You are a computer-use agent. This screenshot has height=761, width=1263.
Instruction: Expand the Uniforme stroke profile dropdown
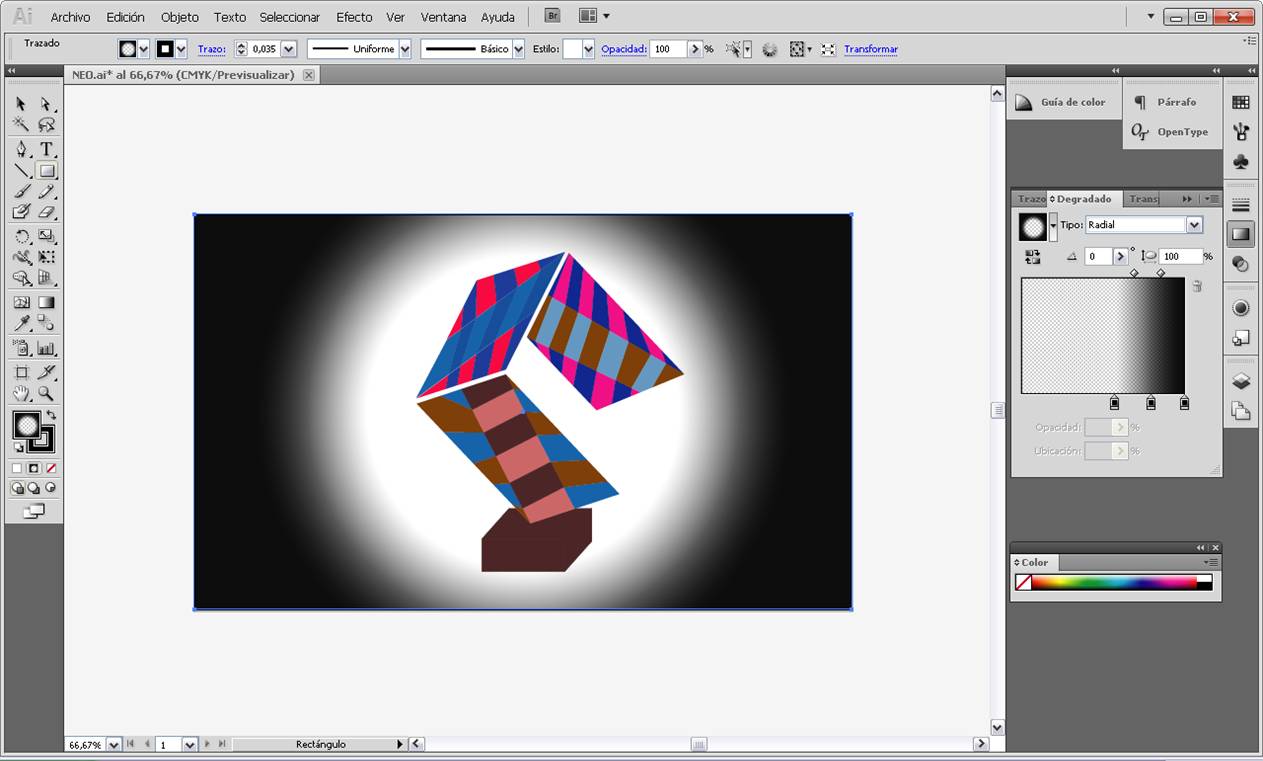pos(405,49)
